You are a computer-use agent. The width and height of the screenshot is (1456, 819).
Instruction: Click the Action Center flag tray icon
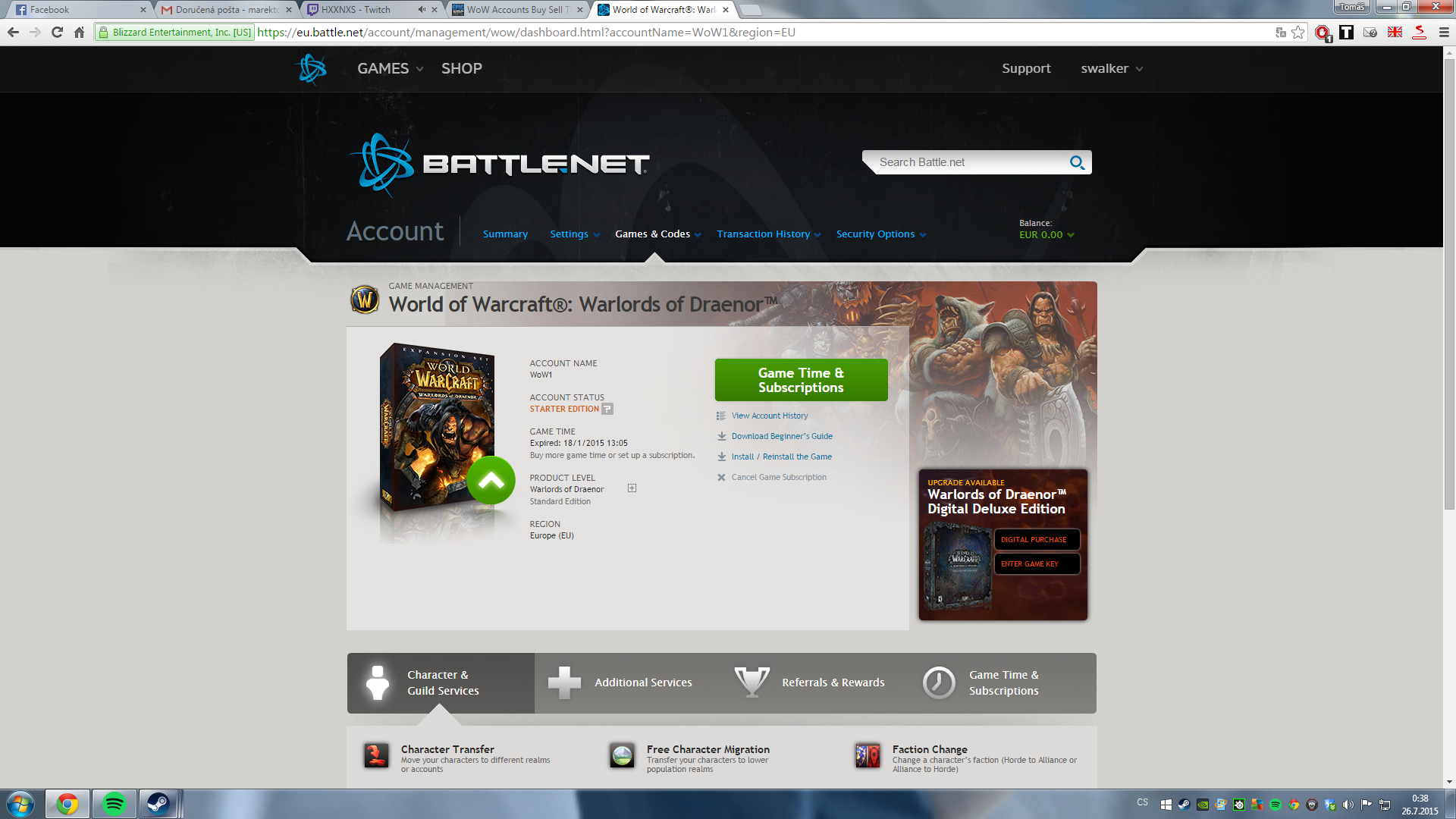point(1367,805)
